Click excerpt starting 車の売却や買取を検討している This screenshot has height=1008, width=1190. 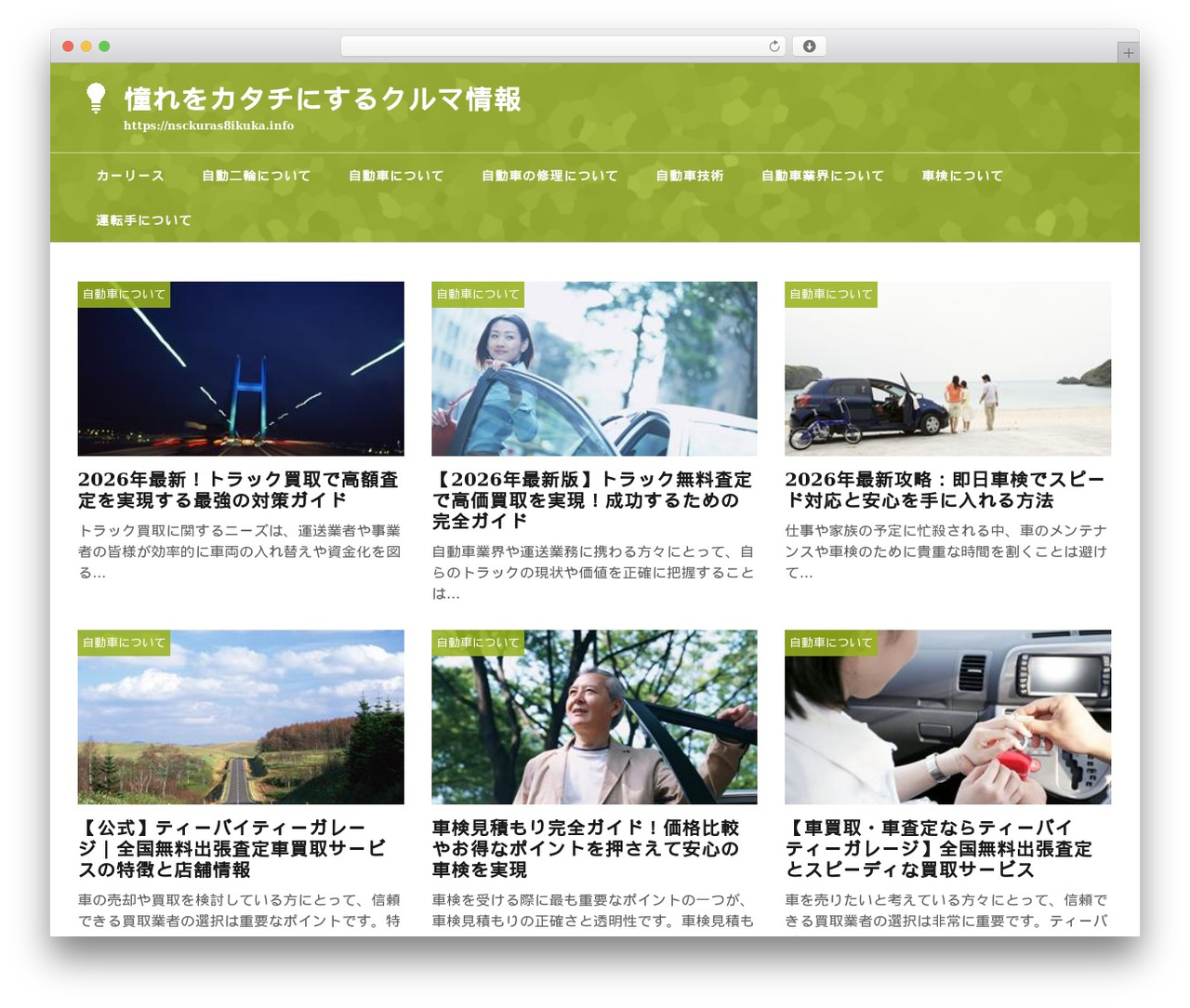point(240,910)
